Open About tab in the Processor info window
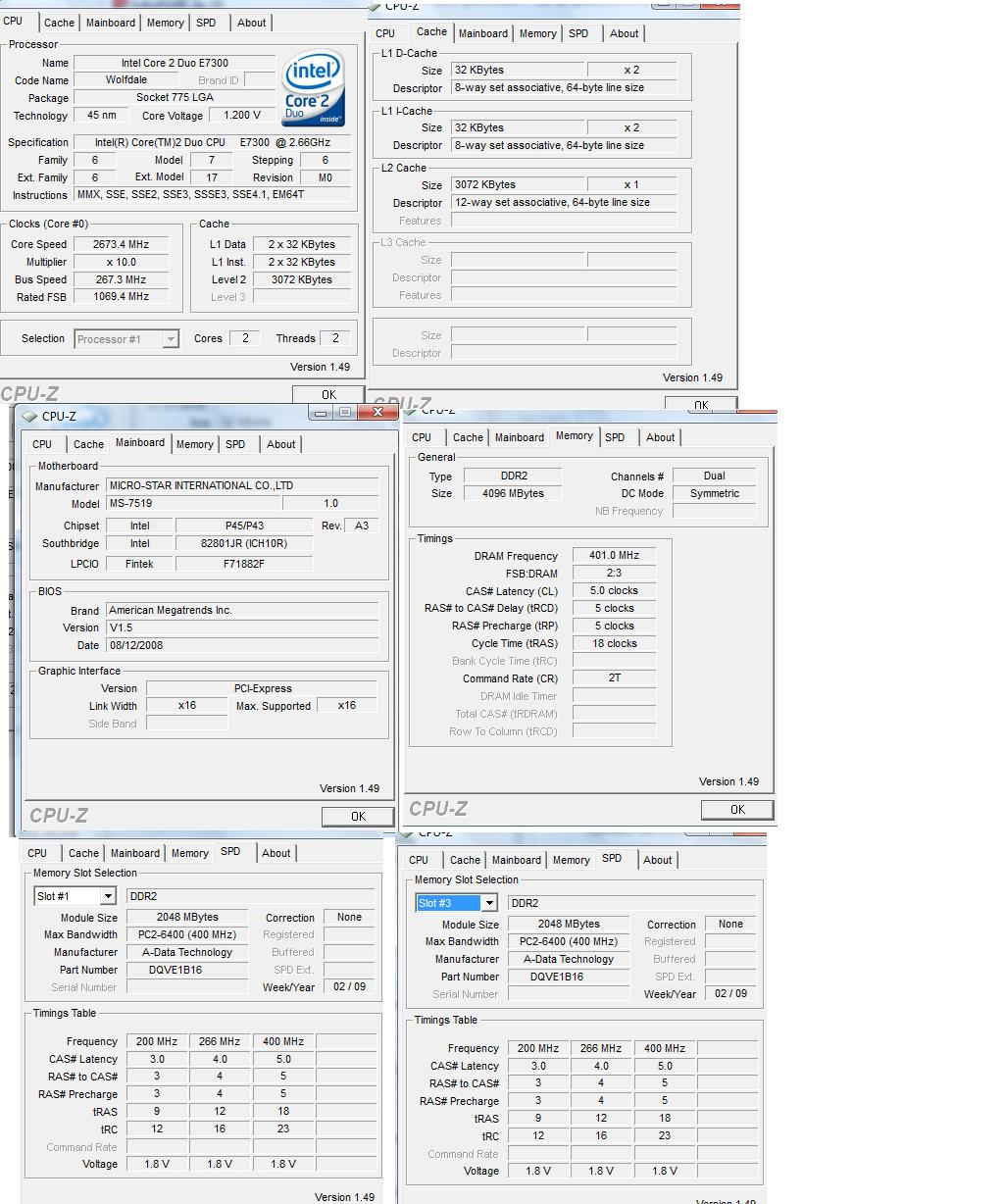The image size is (1004, 1204). click(x=252, y=23)
